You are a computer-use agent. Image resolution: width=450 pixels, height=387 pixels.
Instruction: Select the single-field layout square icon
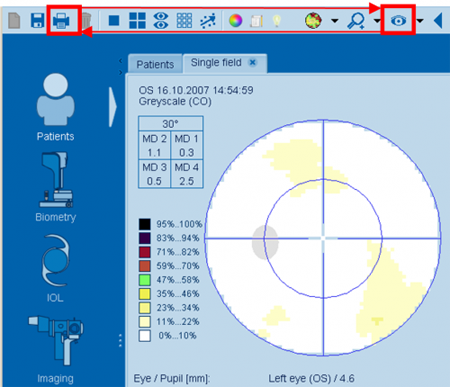pos(114,21)
